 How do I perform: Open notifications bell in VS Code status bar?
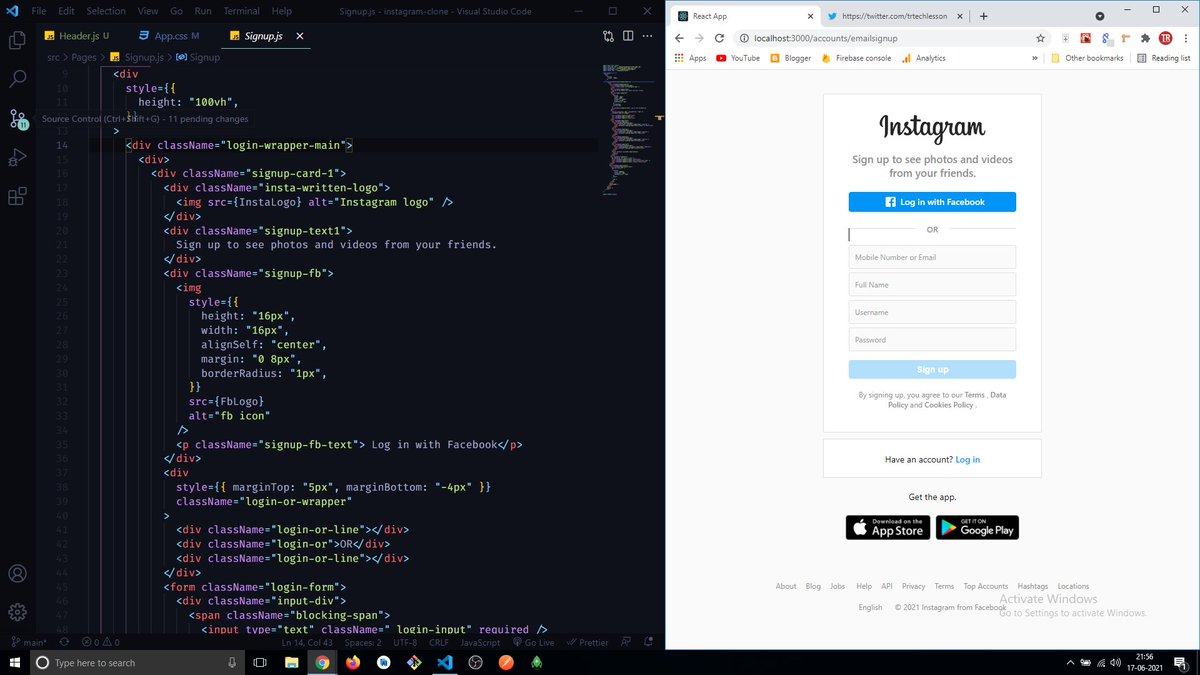tap(648, 642)
